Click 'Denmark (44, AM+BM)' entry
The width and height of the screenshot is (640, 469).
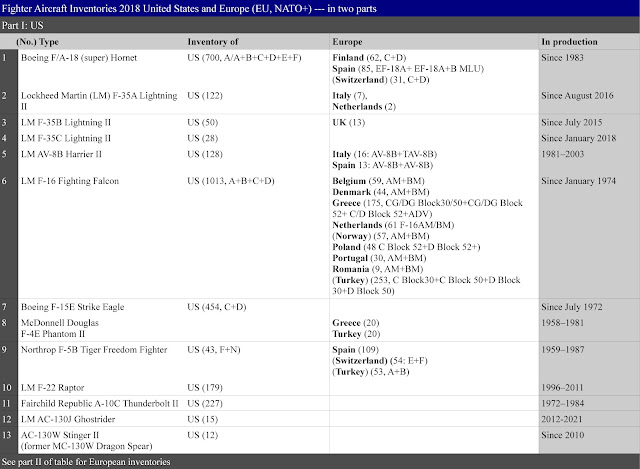pyautogui.click(x=381, y=192)
